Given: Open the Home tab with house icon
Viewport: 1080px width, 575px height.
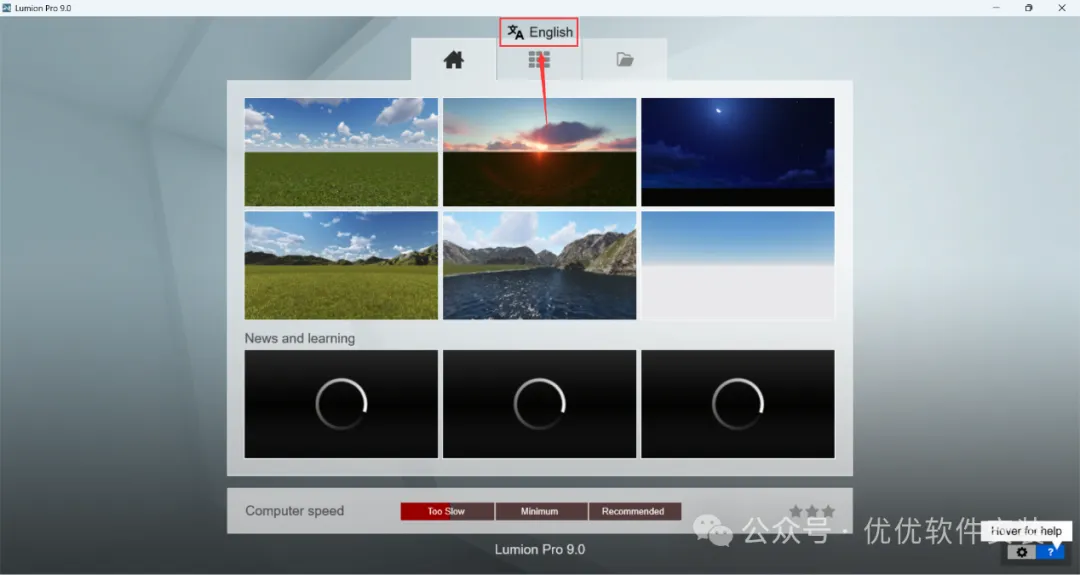Looking at the screenshot, I should click(x=453, y=60).
